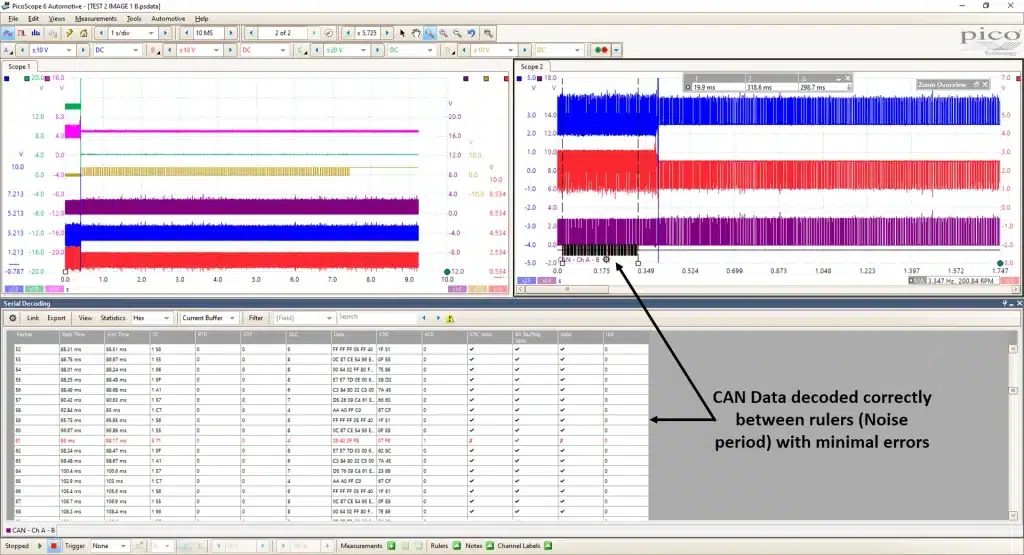Switch to Persistence Mode icon
This screenshot has width=1024, height=555.
22,33
